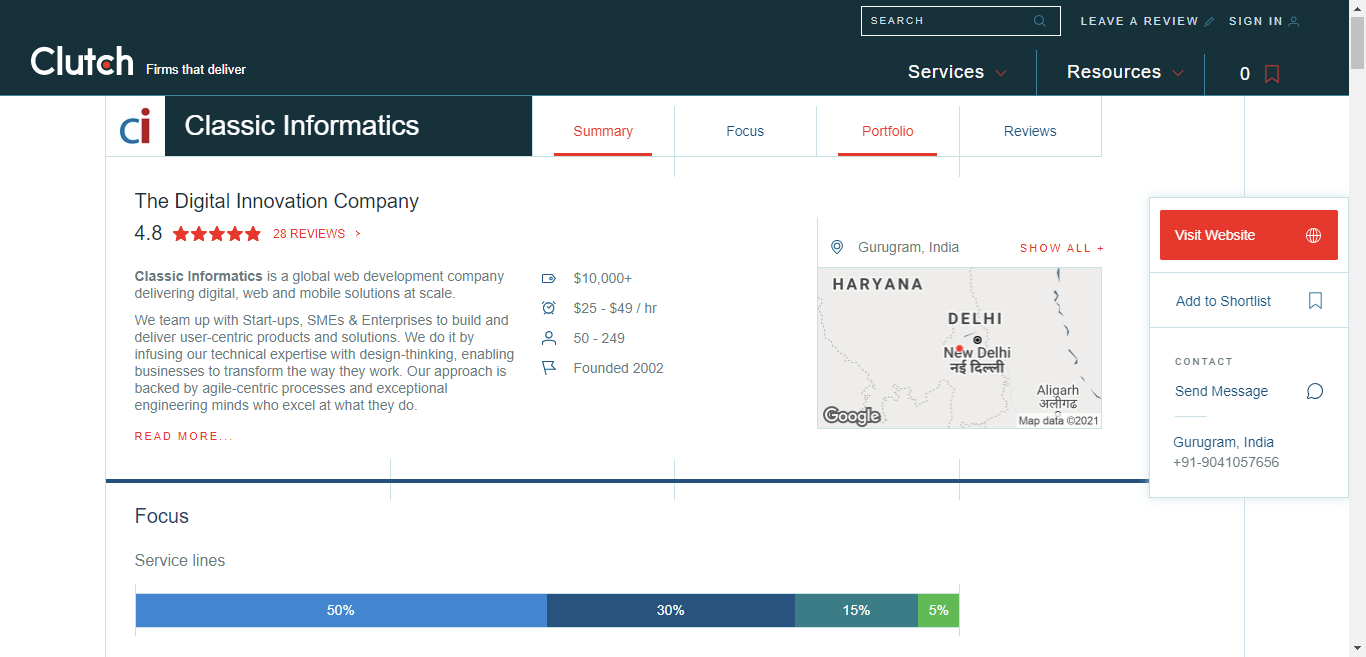Click the search magnifier icon
The width and height of the screenshot is (1366, 657).
click(1040, 21)
